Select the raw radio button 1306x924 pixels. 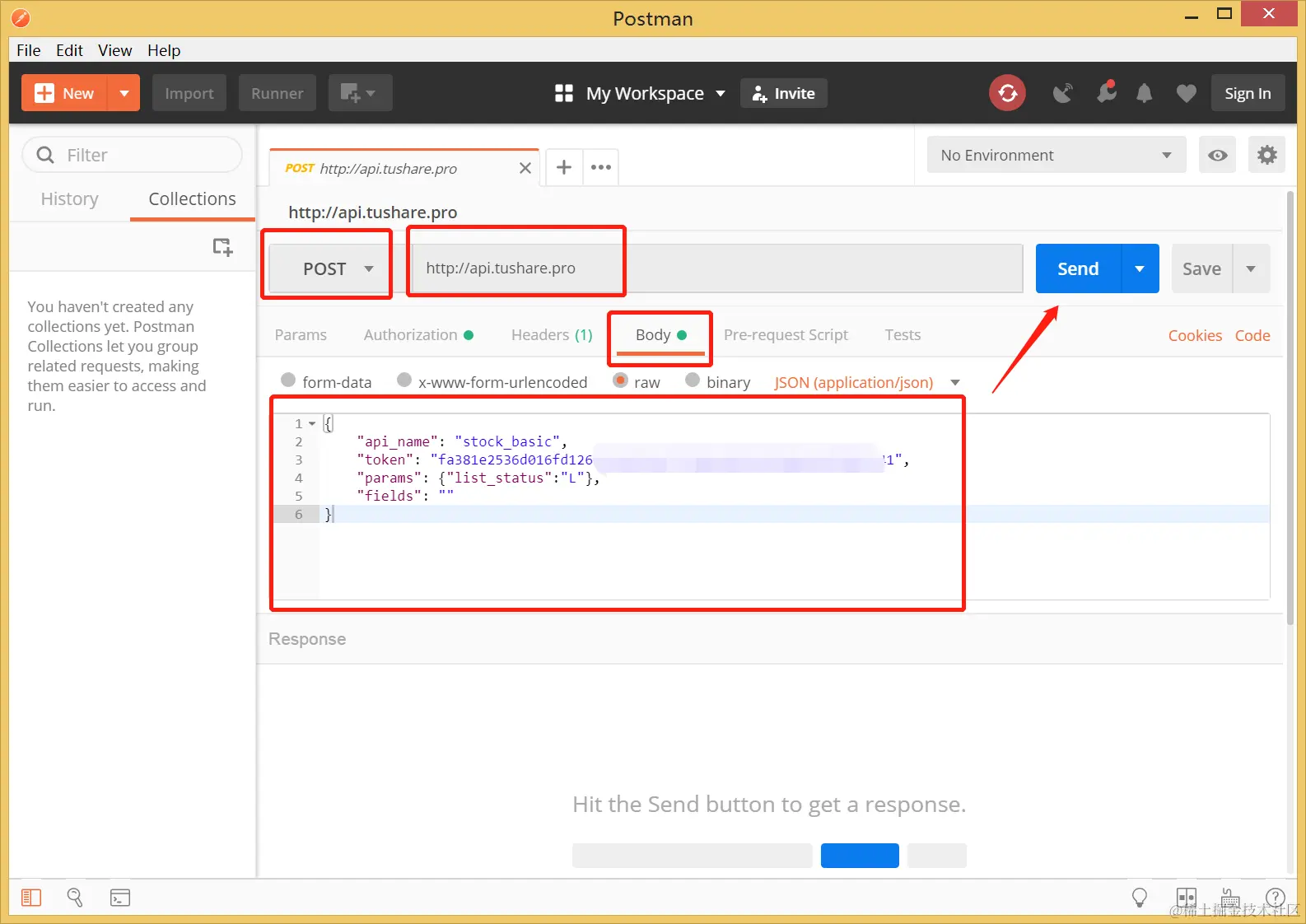tap(620, 380)
